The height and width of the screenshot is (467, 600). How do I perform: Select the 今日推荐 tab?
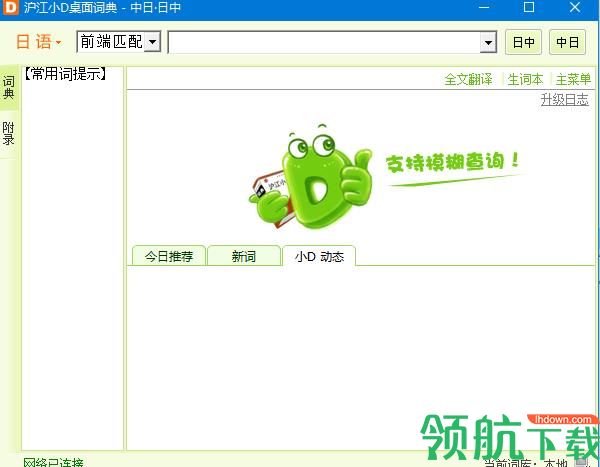(169, 256)
